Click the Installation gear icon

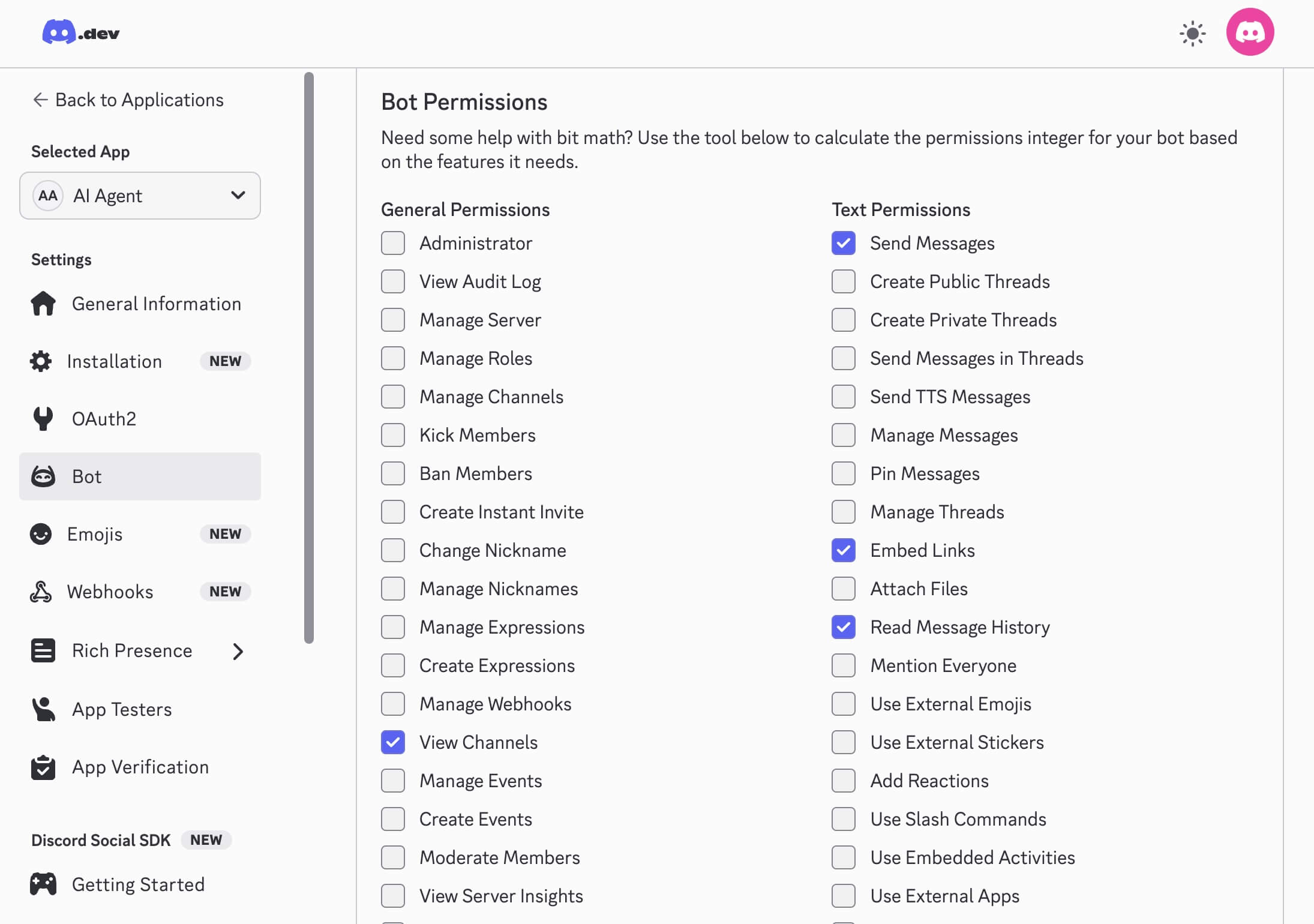click(41, 361)
